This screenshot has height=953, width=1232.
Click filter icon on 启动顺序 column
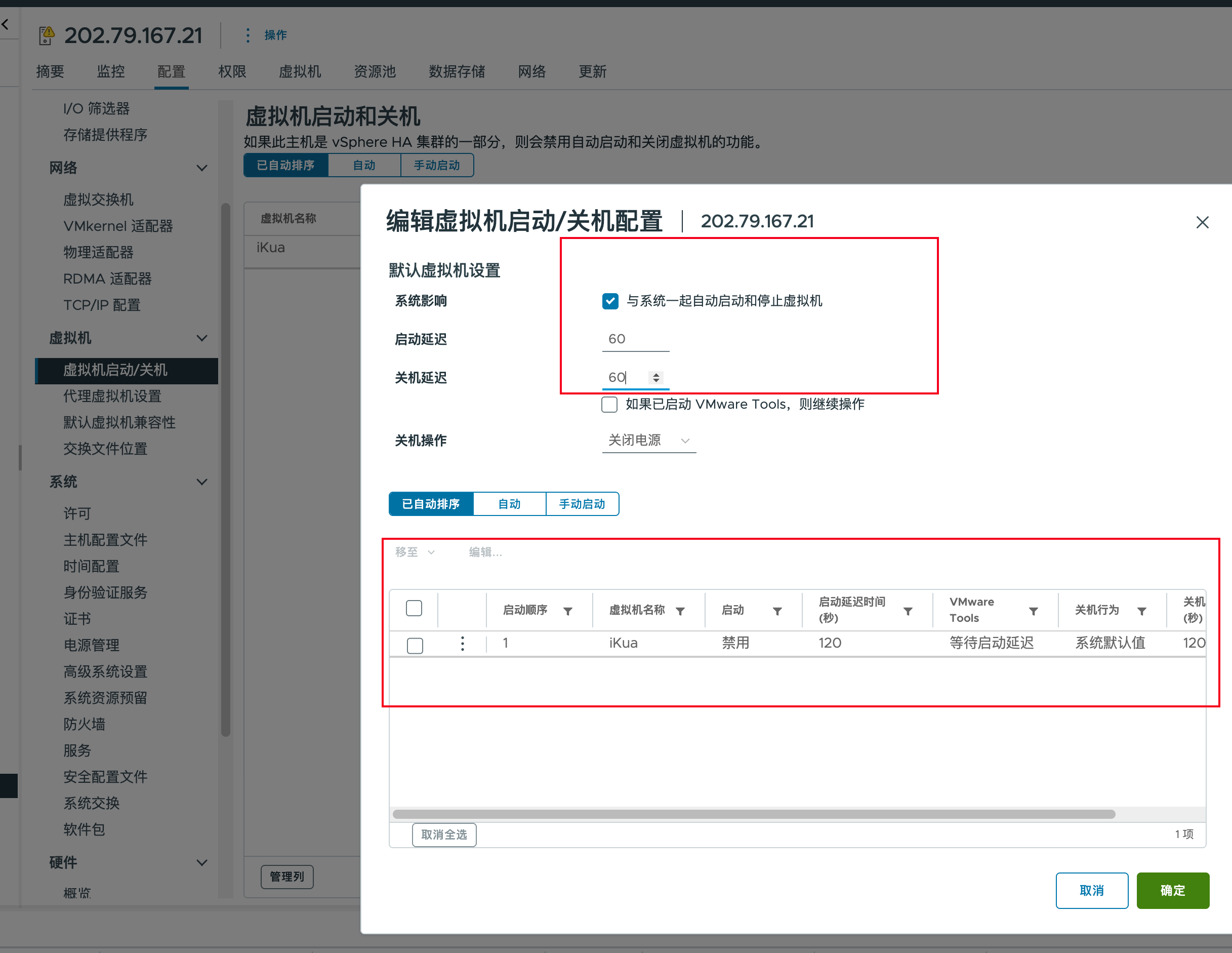coord(567,611)
